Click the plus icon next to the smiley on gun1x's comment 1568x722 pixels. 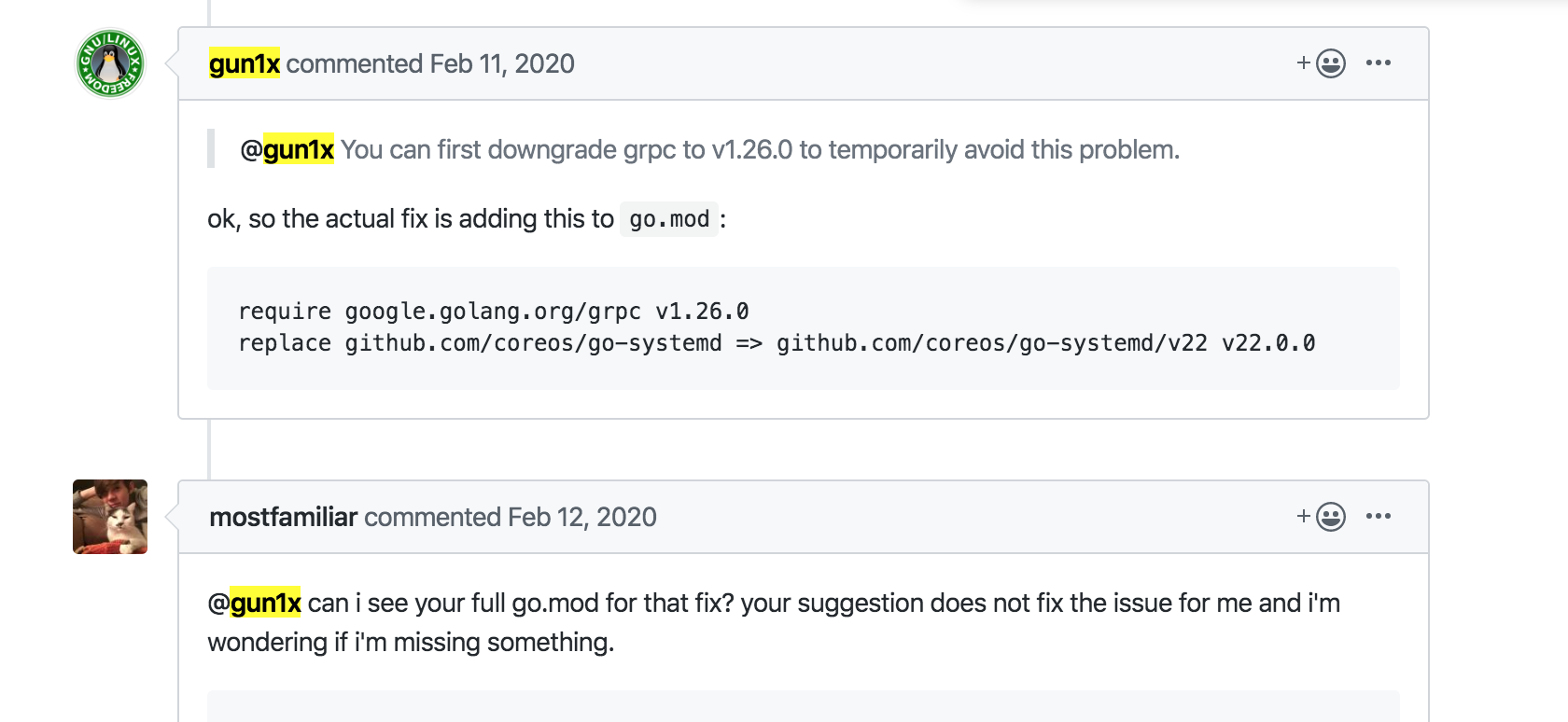tap(1303, 62)
